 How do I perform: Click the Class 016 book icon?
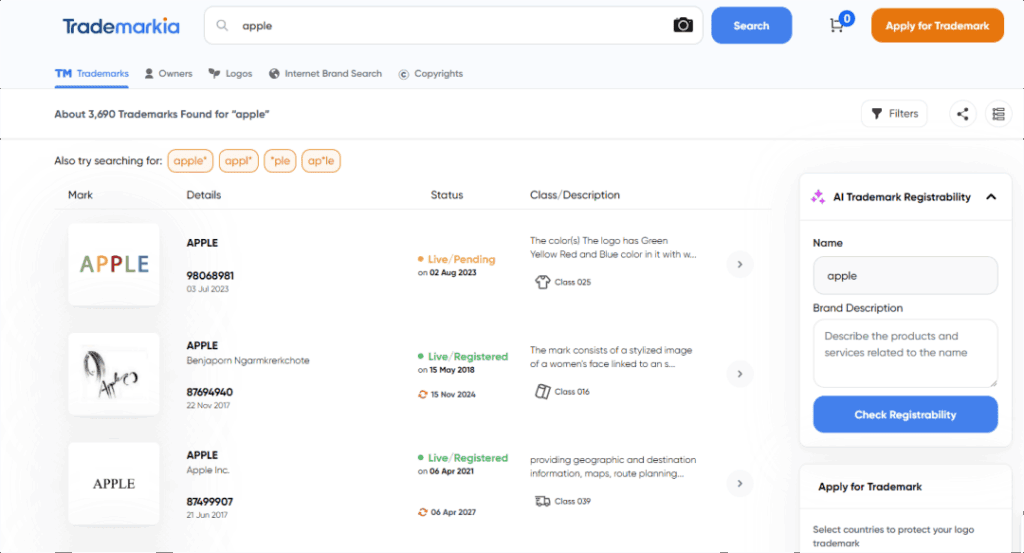tap(543, 392)
